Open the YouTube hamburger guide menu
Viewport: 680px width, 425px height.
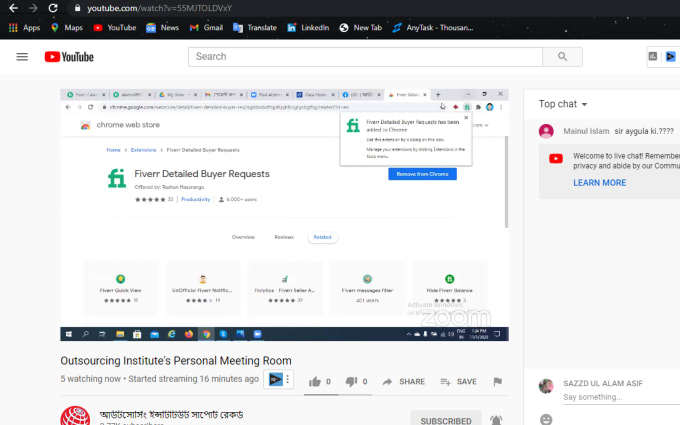[22, 57]
